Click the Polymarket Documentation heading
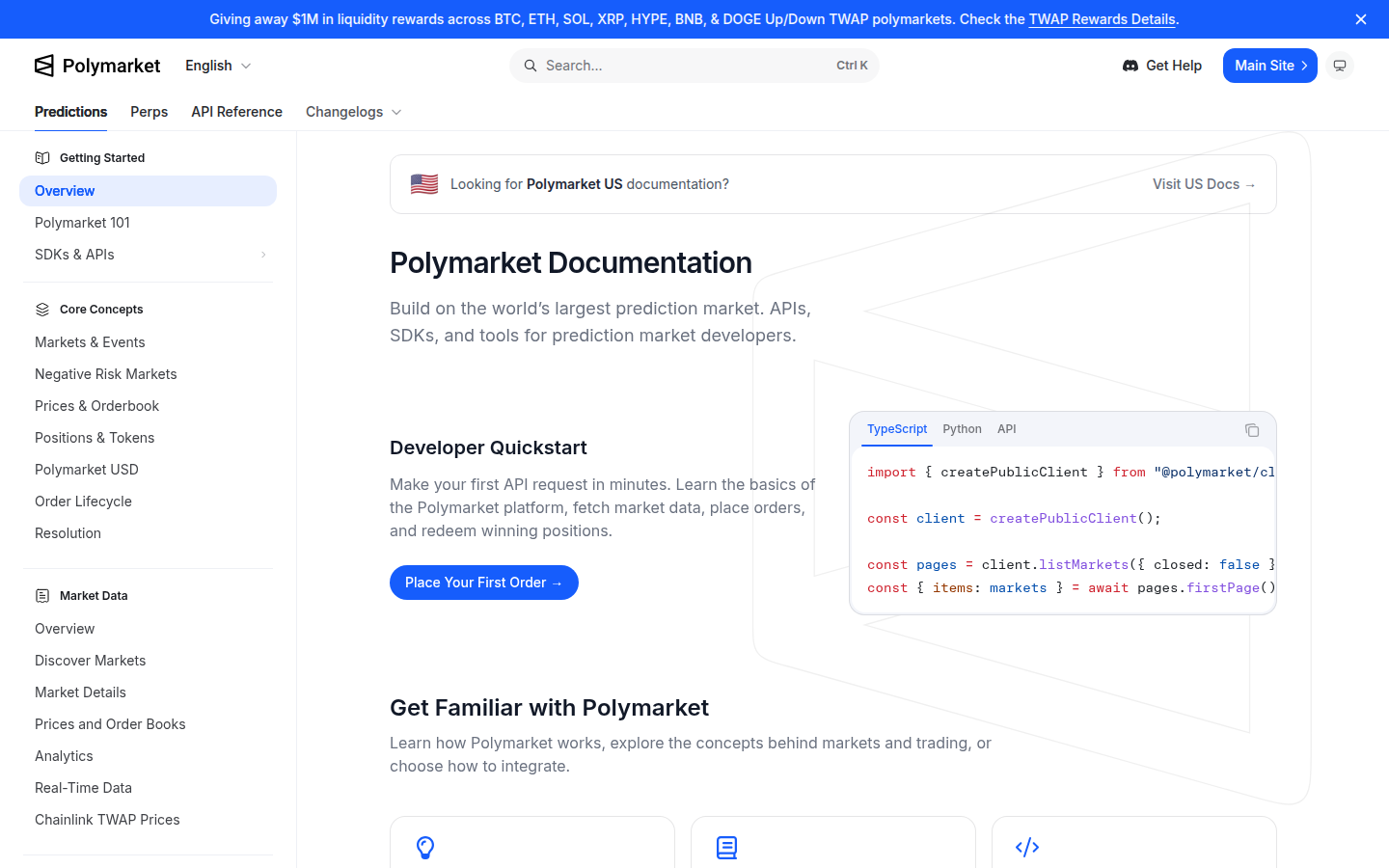Viewport: 1389px width, 868px height. pyautogui.click(x=571, y=262)
